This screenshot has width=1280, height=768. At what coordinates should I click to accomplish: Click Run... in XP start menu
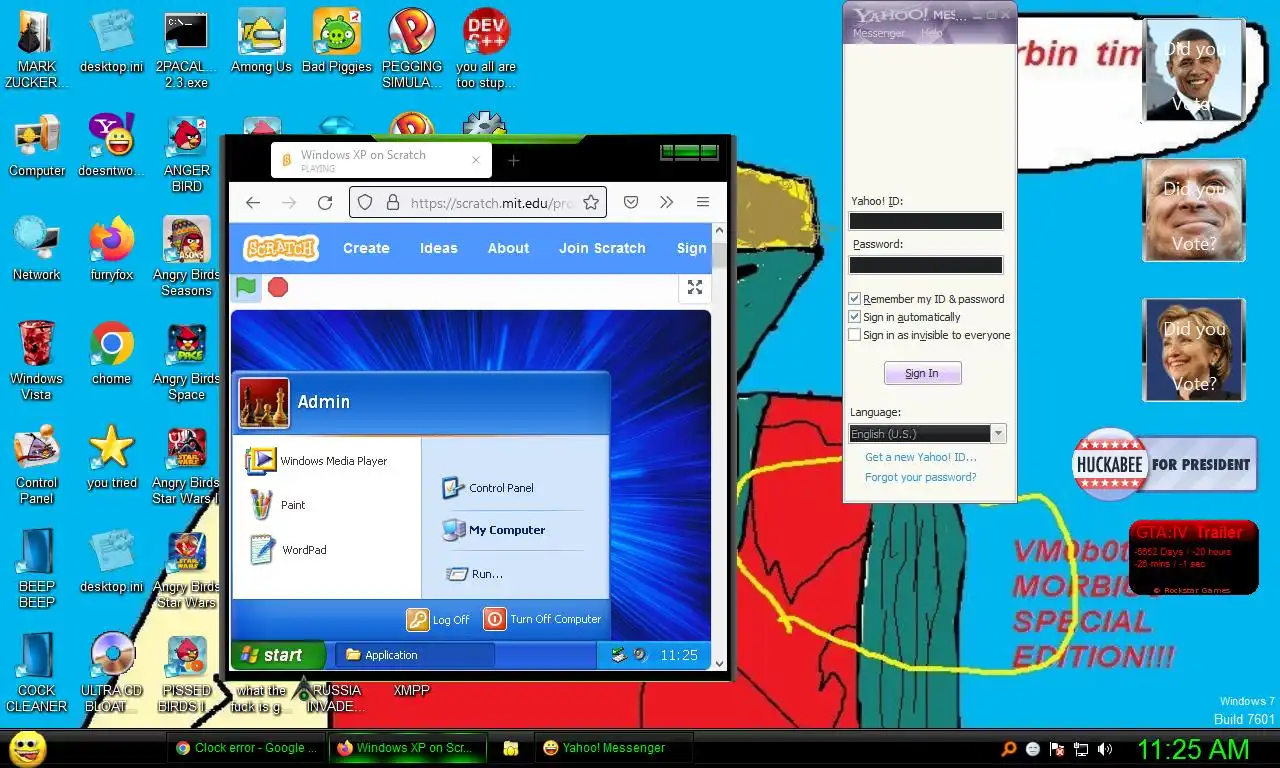(474, 574)
